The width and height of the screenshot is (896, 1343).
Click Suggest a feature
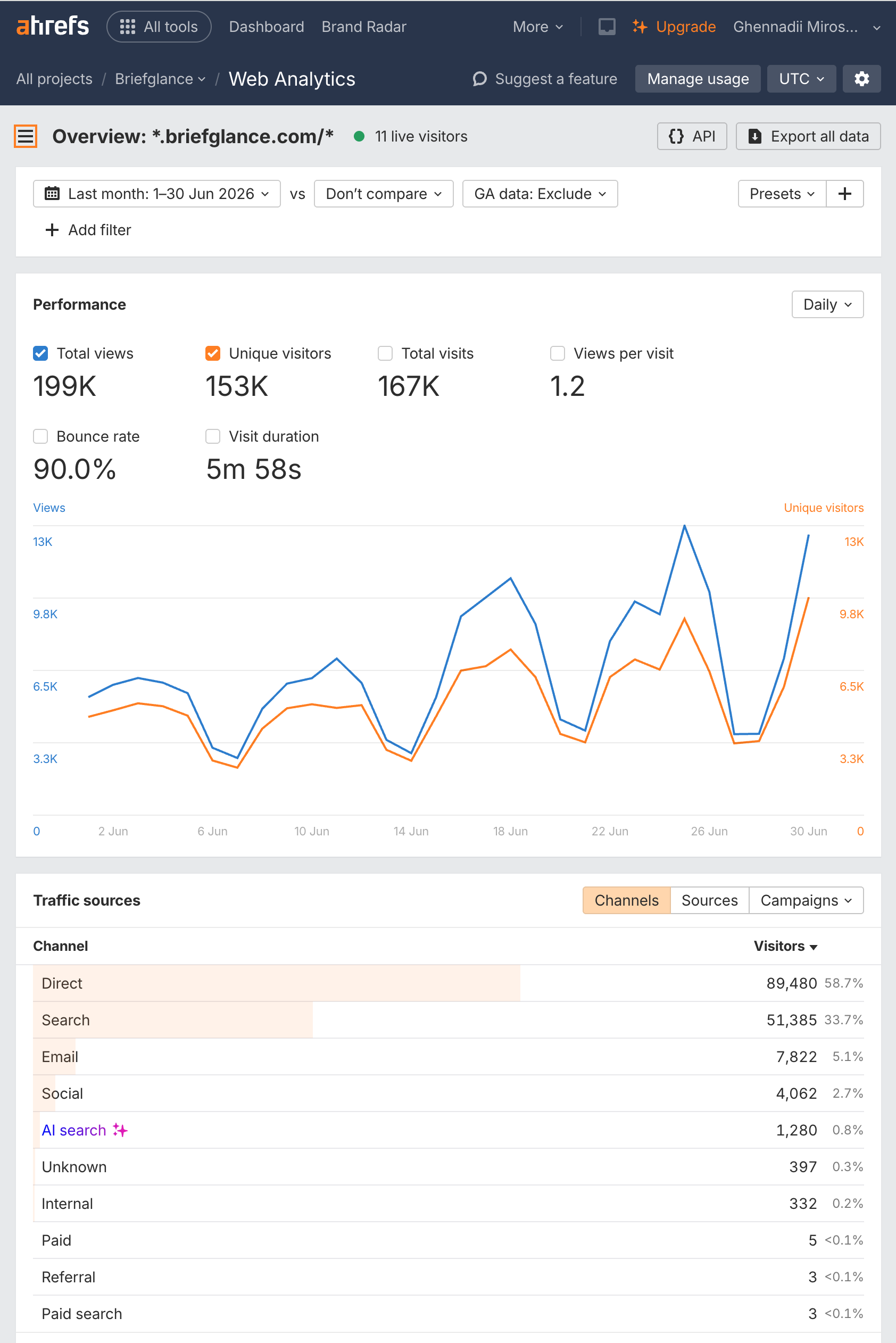pos(545,79)
